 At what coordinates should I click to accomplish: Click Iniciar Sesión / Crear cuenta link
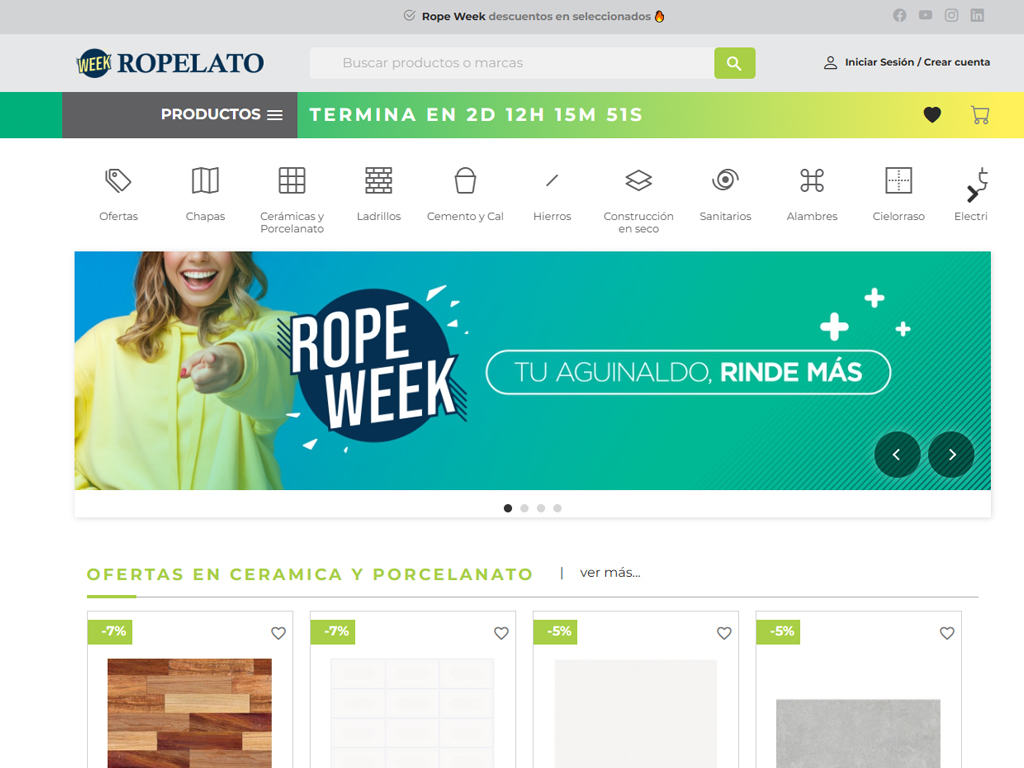click(x=917, y=63)
